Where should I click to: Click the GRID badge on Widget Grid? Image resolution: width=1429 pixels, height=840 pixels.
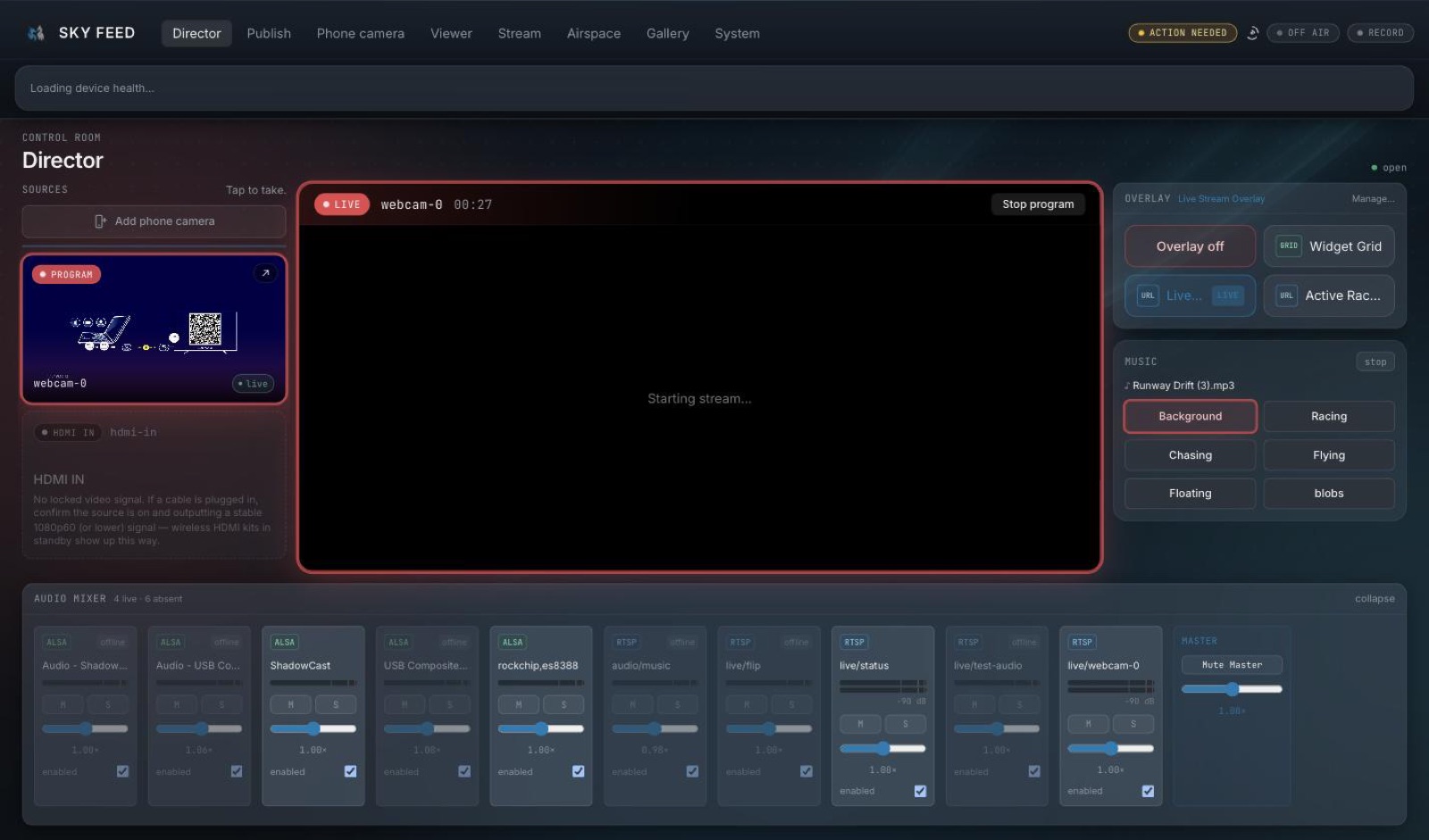point(1288,246)
